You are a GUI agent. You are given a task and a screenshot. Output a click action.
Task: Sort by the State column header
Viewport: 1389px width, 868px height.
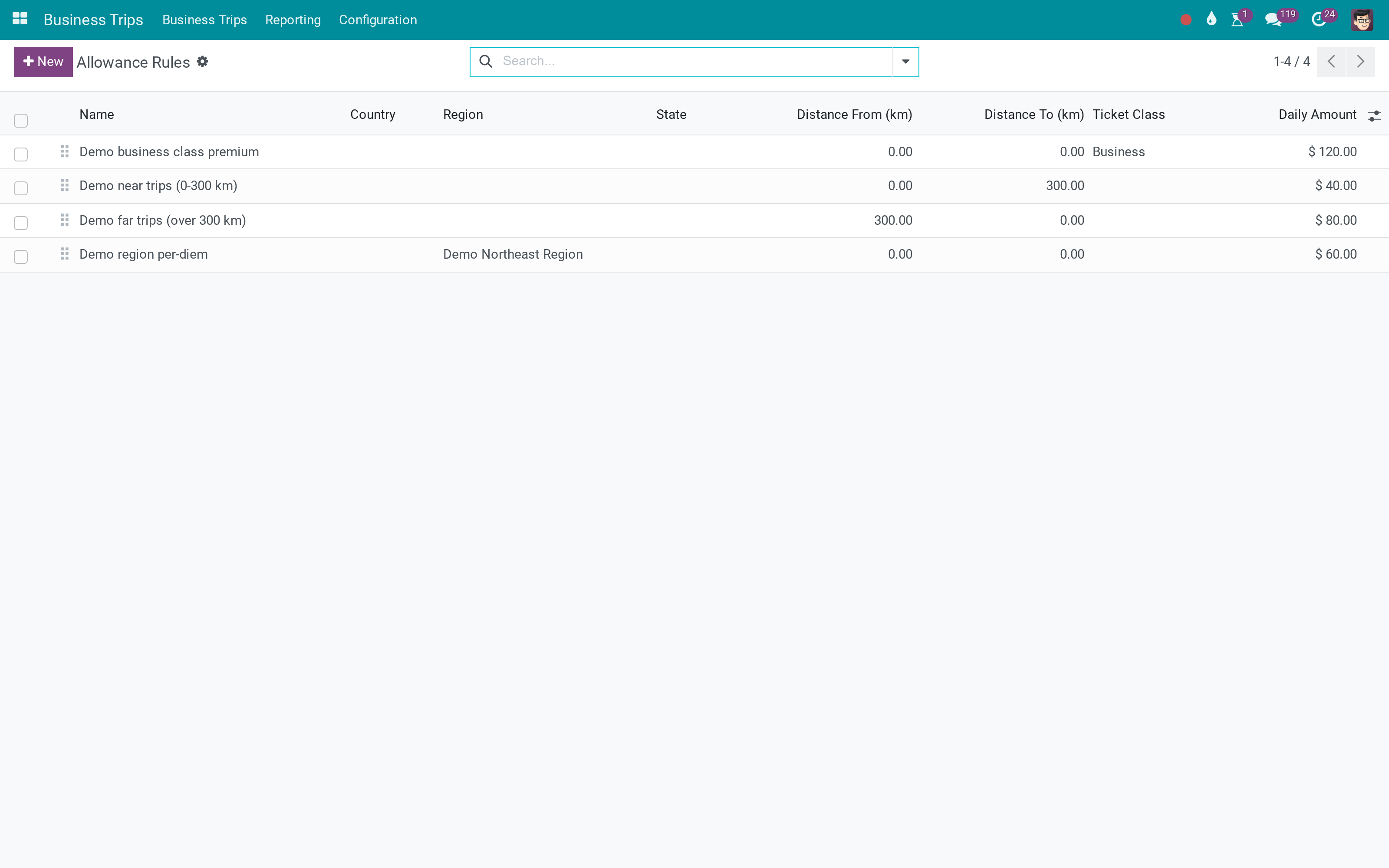tap(671, 114)
